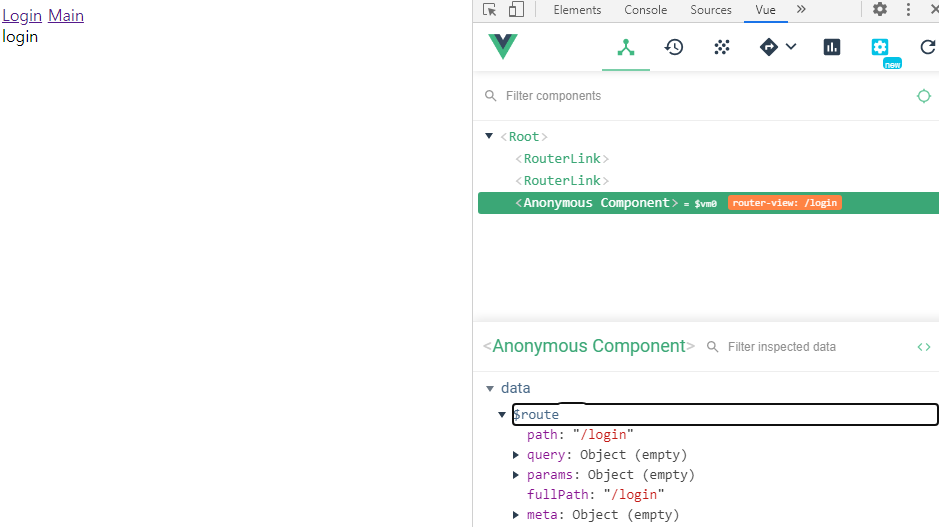Click magnifier icon beside Filter inspected data
The width and height of the screenshot is (939, 527).
(712, 347)
